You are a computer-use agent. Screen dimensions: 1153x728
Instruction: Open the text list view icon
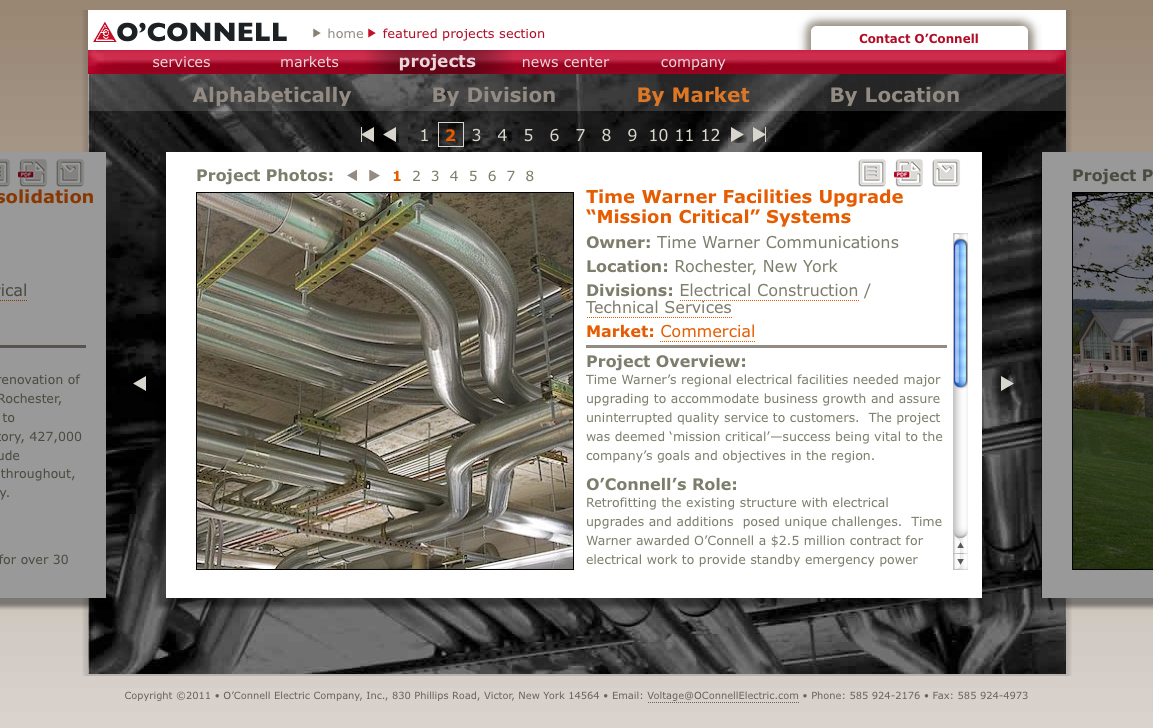pos(872,173)
